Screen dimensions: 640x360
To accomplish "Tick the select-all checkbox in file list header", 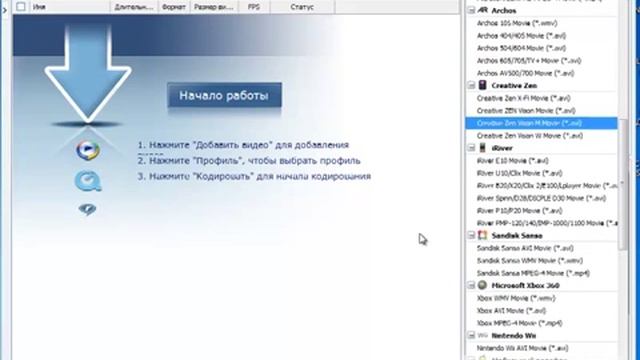I will [21, 7].
